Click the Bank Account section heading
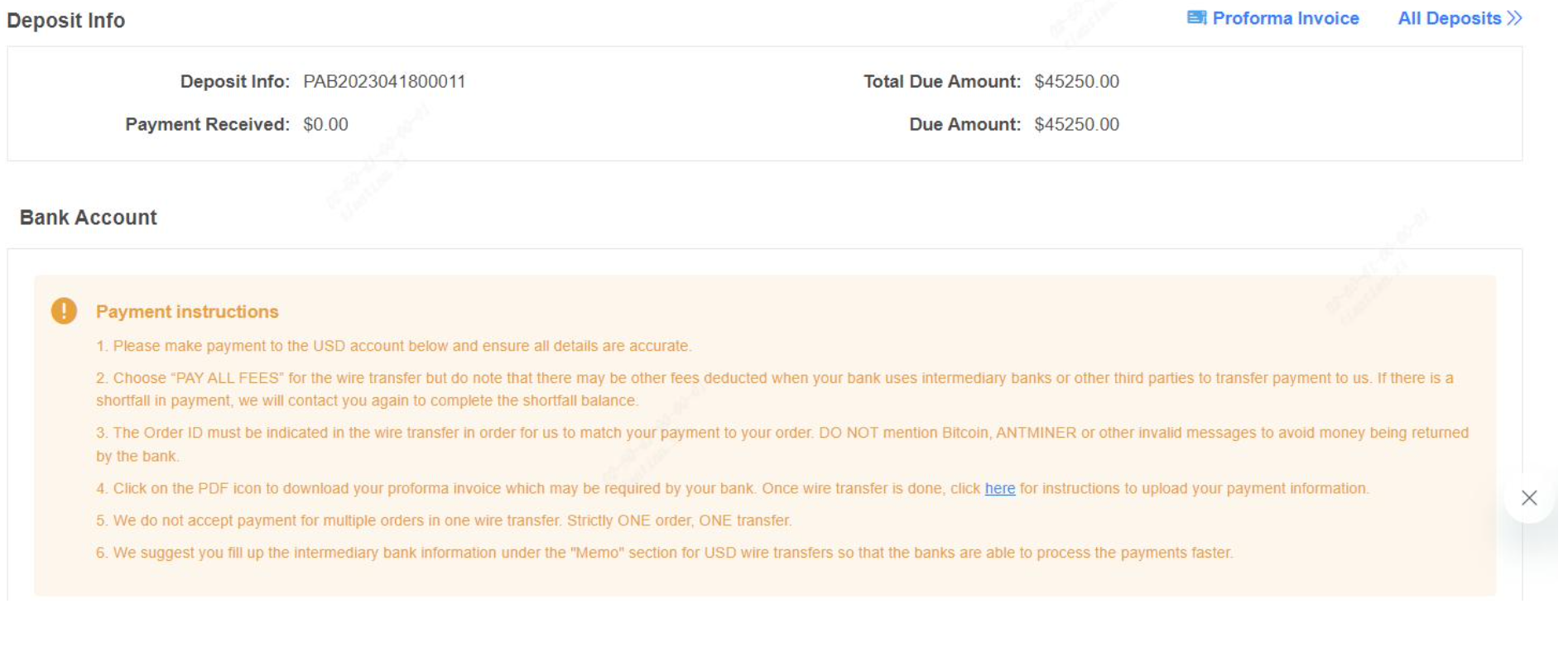 coord(89,218)
